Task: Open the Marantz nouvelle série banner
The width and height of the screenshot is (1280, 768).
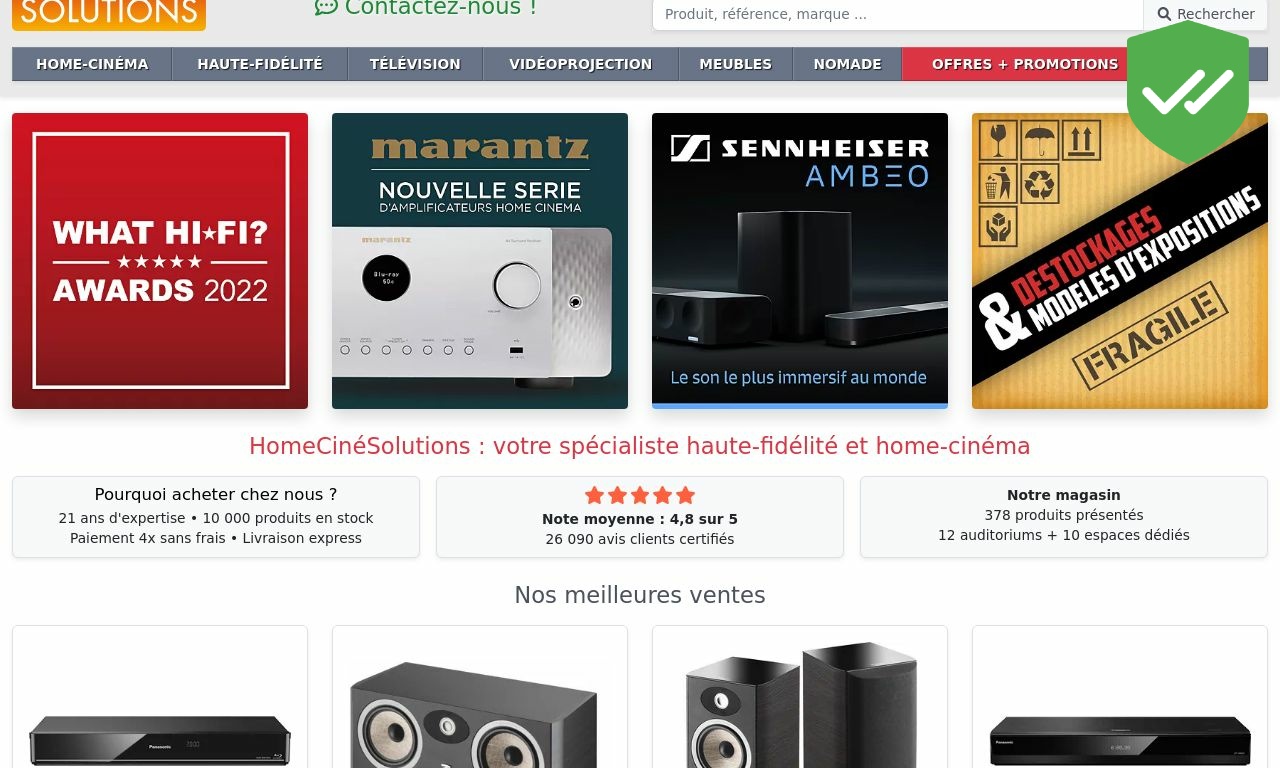Action: point(480,261)
